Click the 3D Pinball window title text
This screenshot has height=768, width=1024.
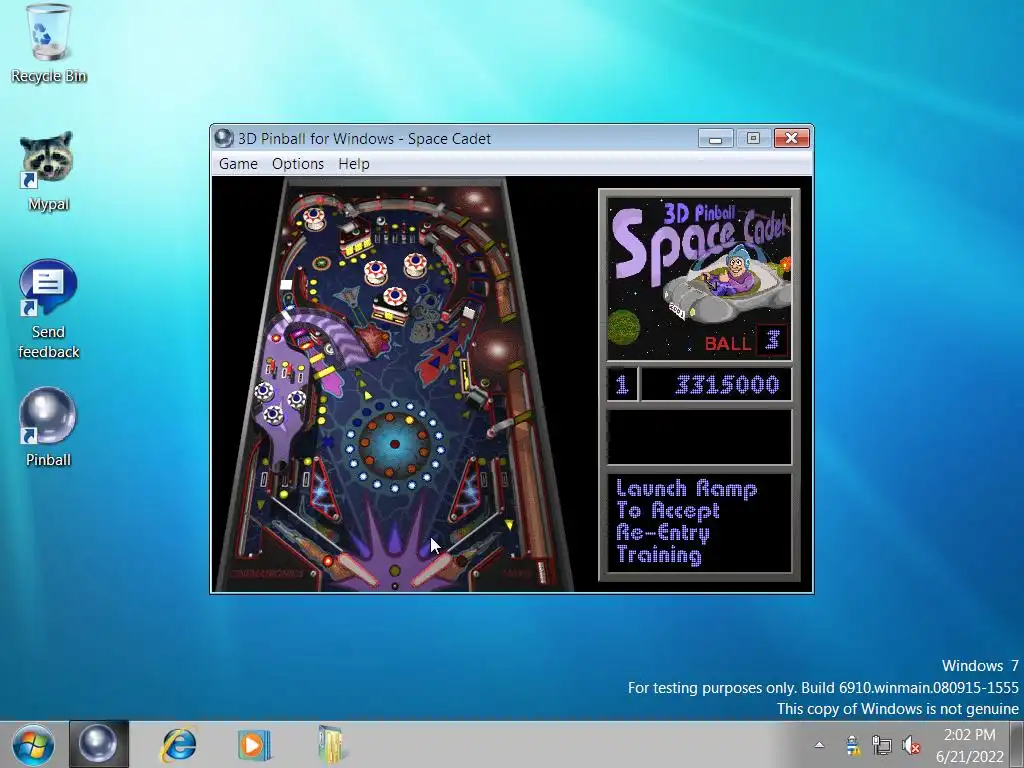click(x=364, y=138)
